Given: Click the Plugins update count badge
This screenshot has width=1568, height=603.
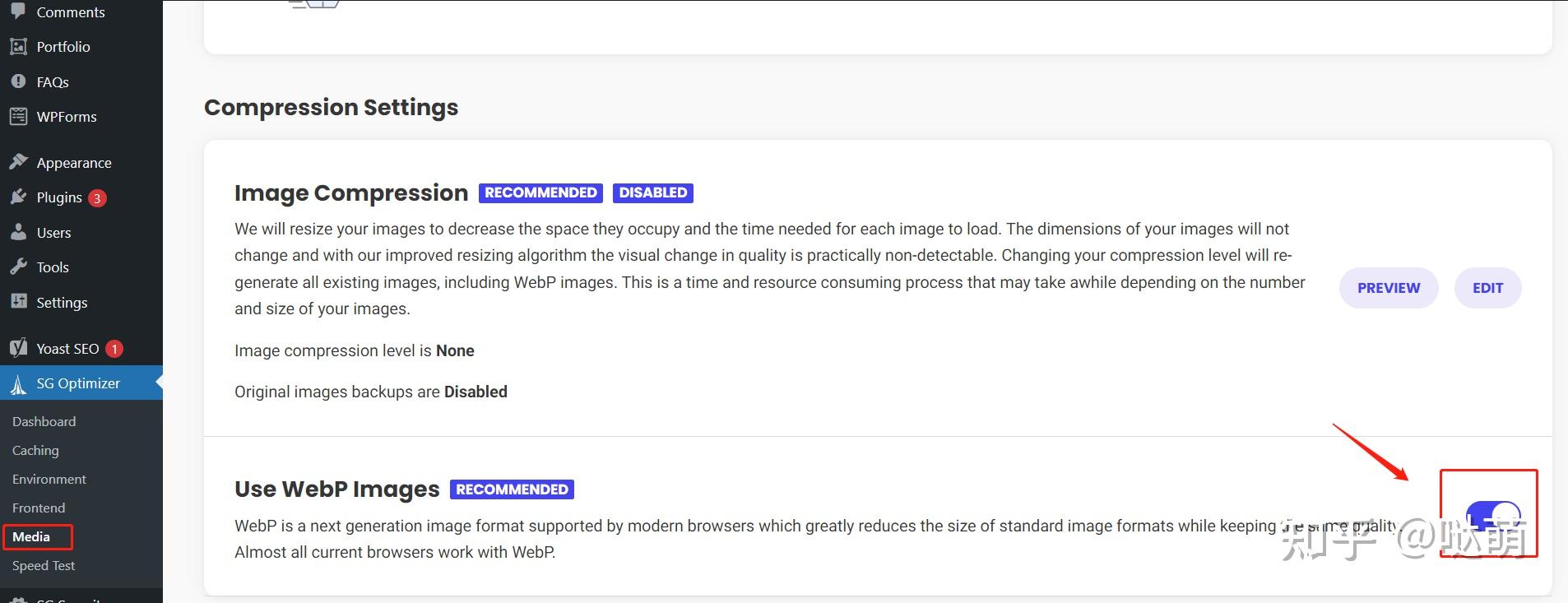Looking at the screenshot, I should coord(97,198).
